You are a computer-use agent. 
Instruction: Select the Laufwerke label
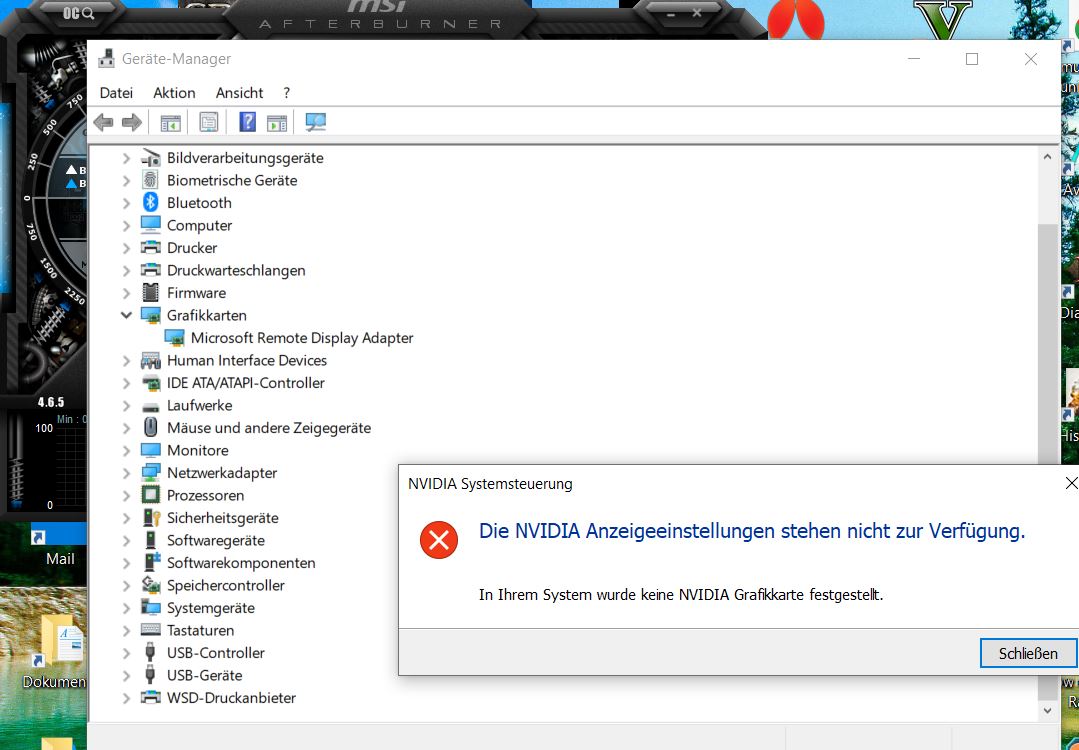(200, 405)
